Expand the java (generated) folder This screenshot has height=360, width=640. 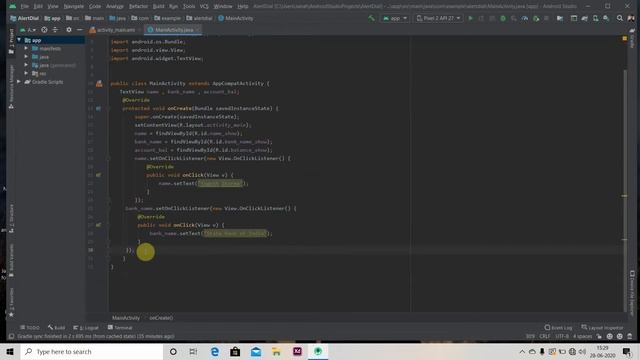pyautogui.click(x=26, y=65)
